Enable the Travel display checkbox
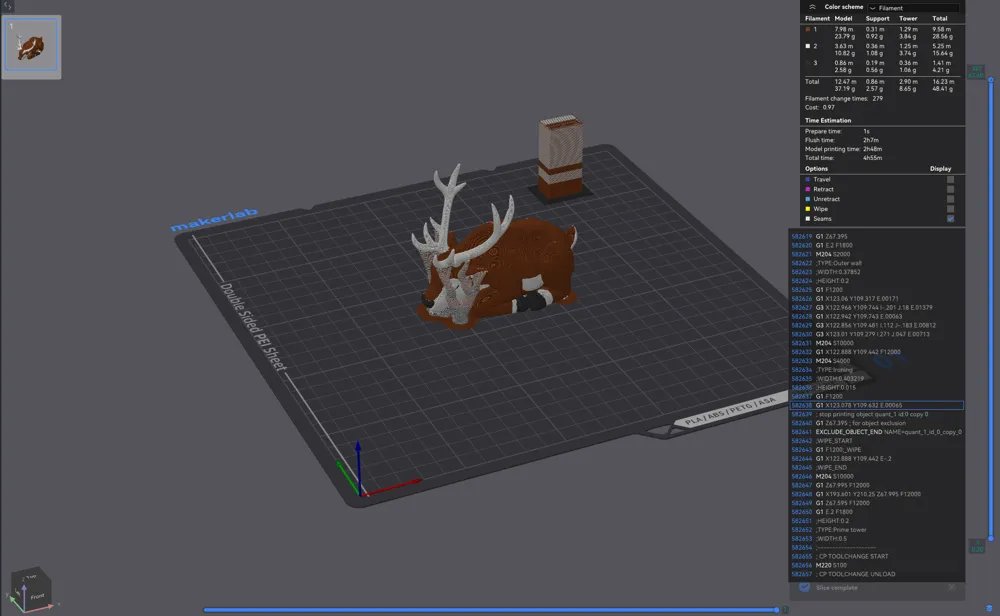Image resolution: width=1000 pixels, height=616 pixels. [950, 179]
